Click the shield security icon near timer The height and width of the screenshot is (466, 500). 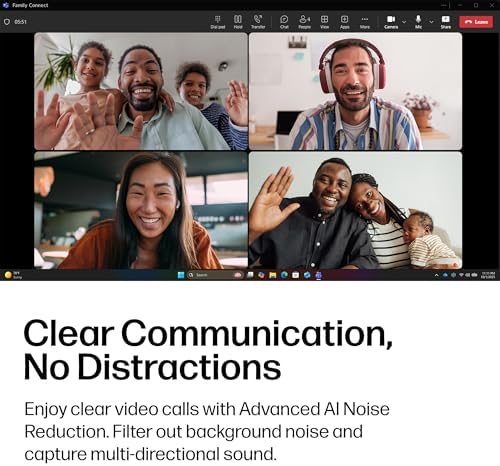(x=7, y=22)
